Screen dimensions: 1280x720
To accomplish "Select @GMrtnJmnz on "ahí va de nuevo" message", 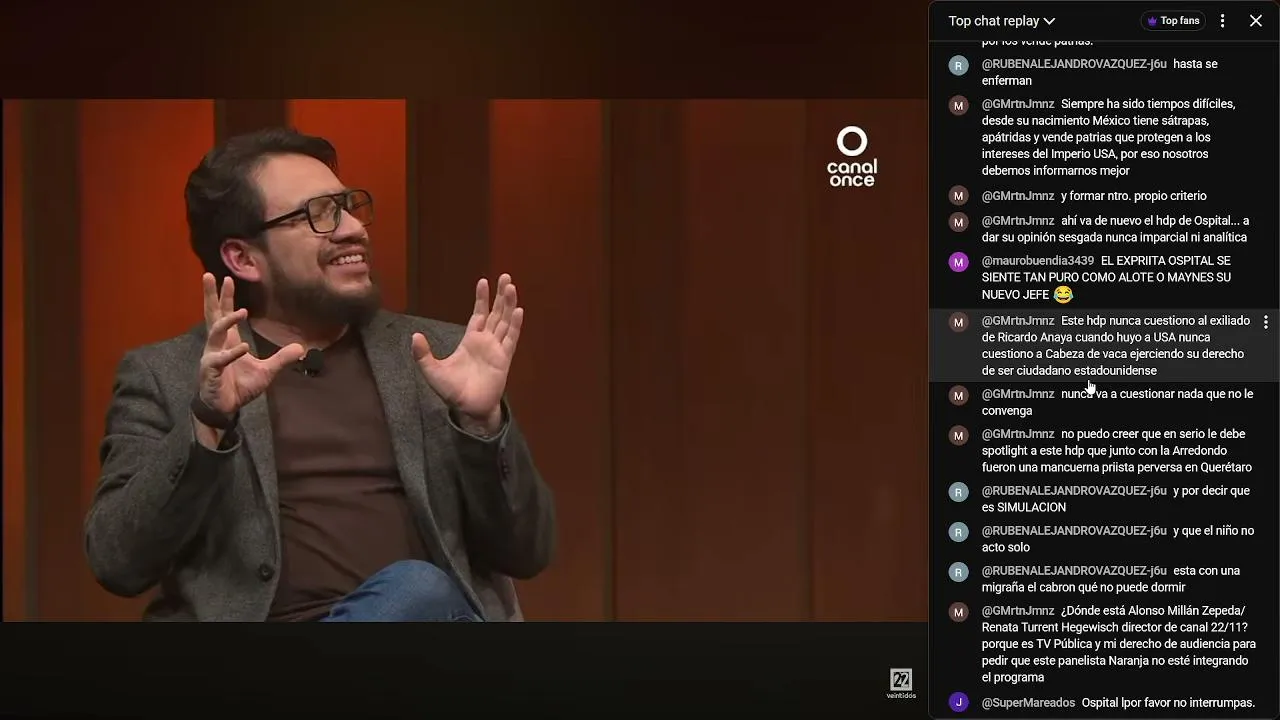I will pyautogui.click(x=1018, y=221).
